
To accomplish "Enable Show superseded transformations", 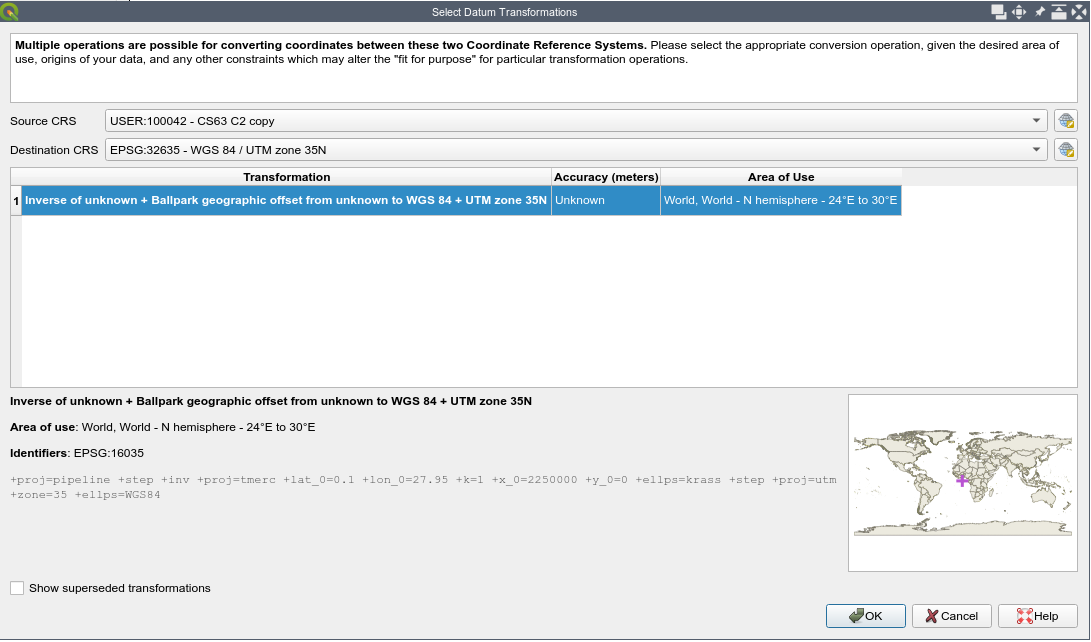I will tap(16, 588).
